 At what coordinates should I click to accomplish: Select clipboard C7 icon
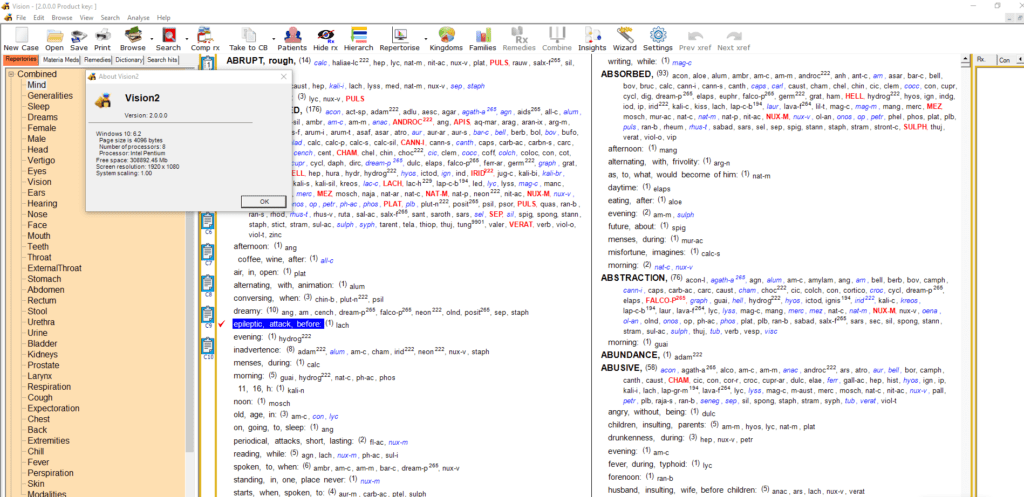point(208,253)
